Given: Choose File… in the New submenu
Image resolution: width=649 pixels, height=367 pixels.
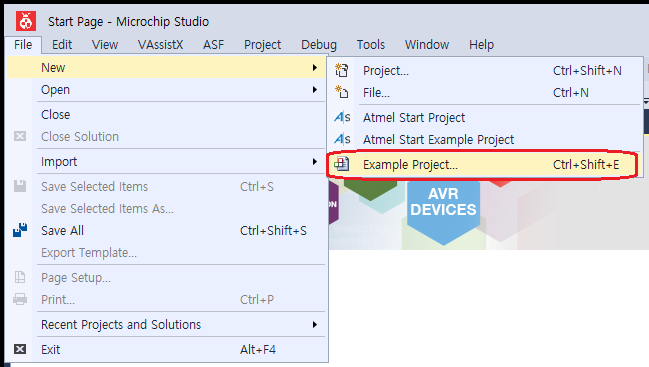Looking at the screenshot, I should [x=485, y=92].
